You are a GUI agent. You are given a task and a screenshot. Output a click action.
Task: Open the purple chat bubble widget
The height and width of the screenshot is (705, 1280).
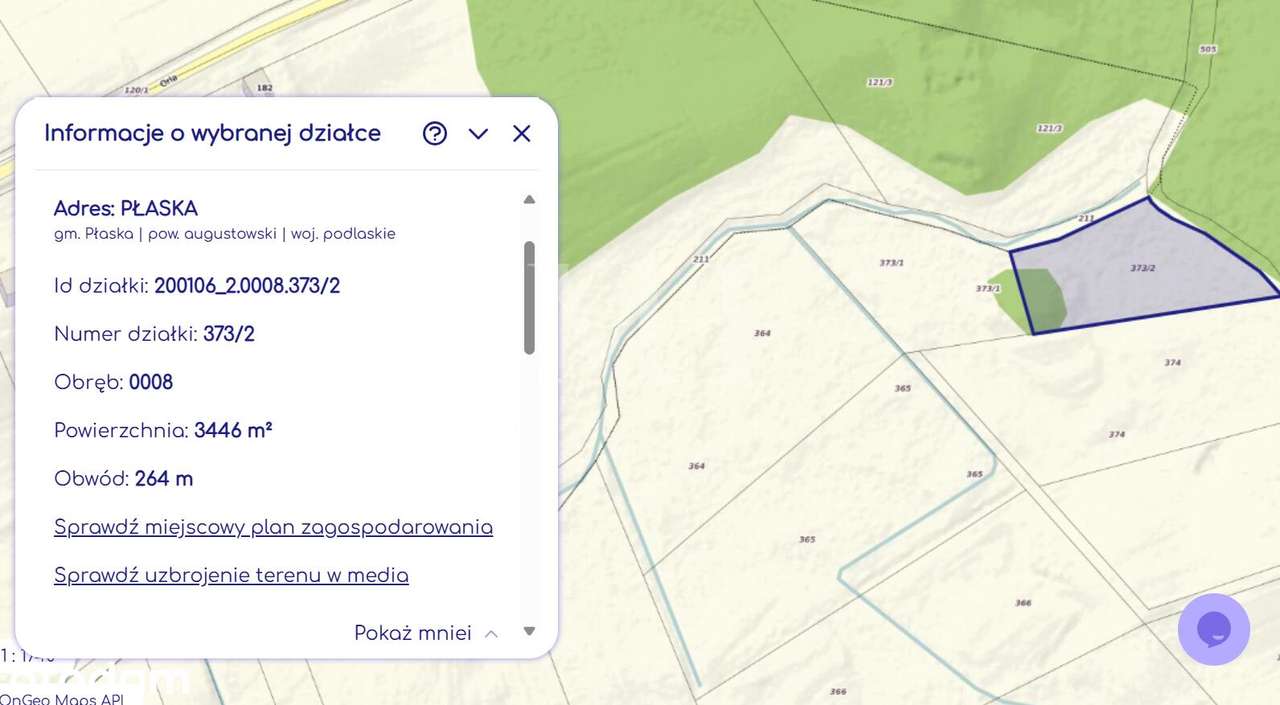[x=1213, y=629]
